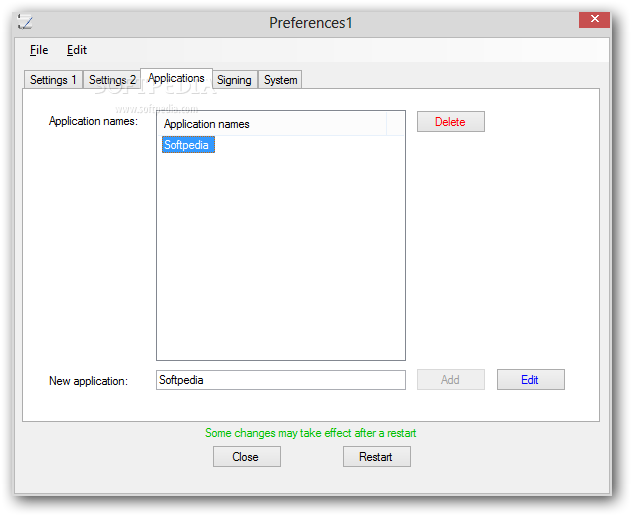
Task: Click the blue Edit button
Action: [530, 380]
